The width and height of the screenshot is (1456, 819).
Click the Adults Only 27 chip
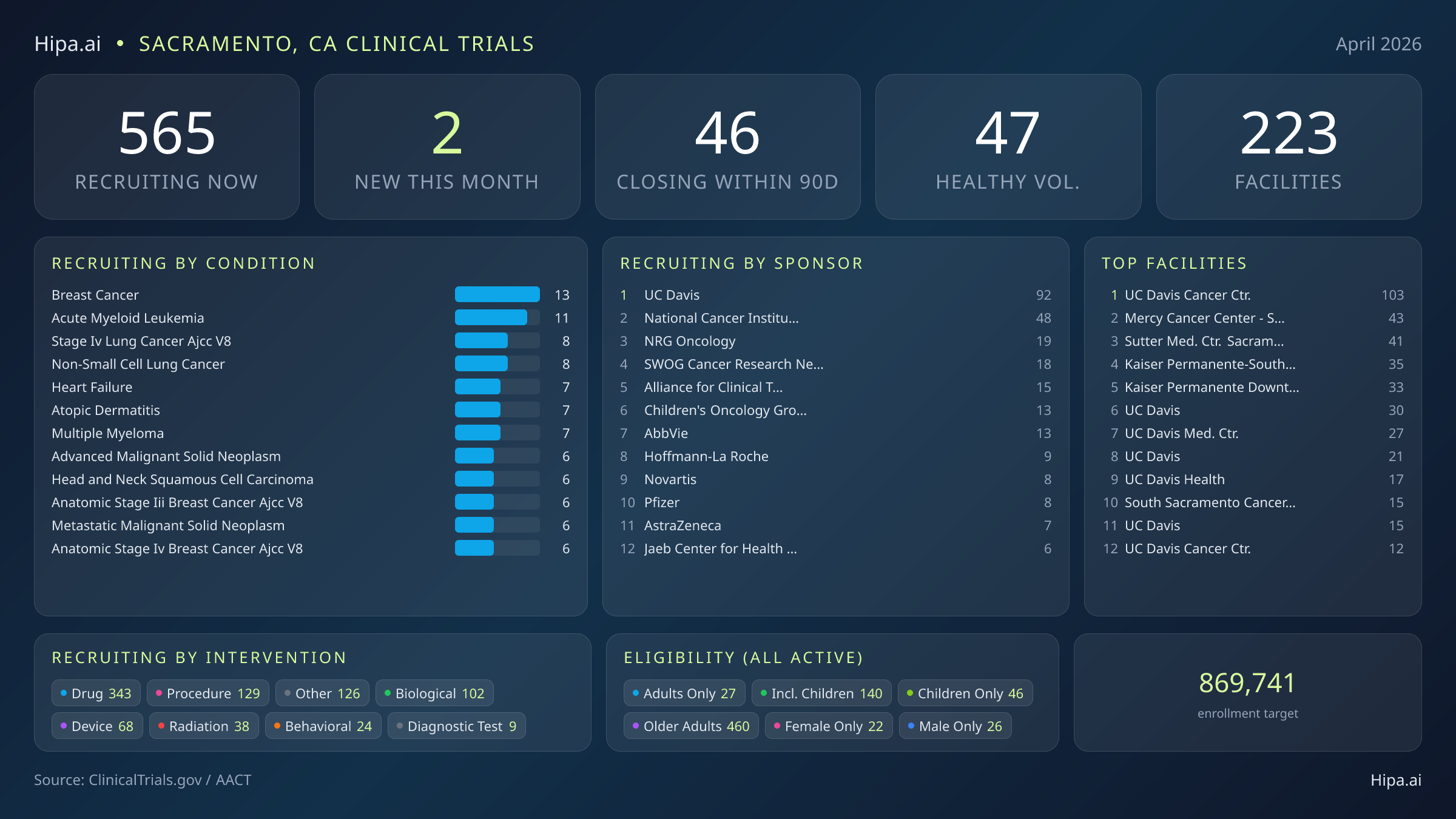coord(684,693)
